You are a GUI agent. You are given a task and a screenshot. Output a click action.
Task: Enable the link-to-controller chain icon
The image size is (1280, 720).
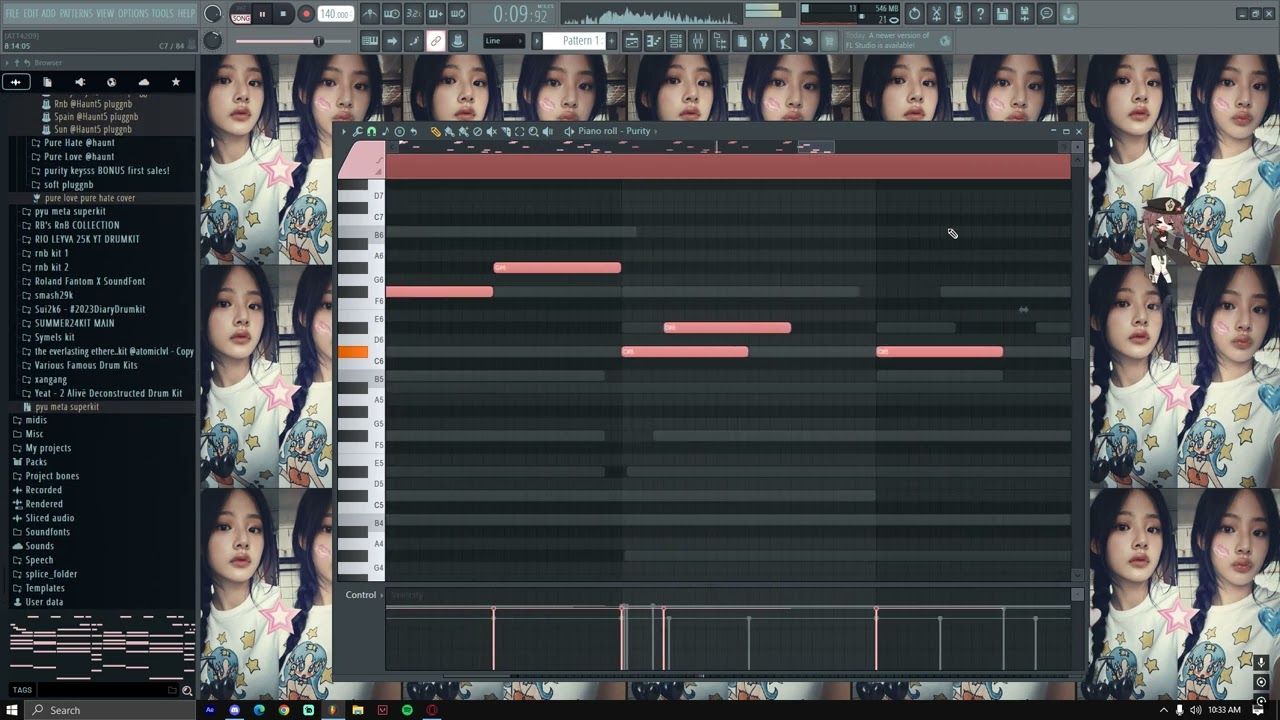pyautogui.click(x=436, y=41)
